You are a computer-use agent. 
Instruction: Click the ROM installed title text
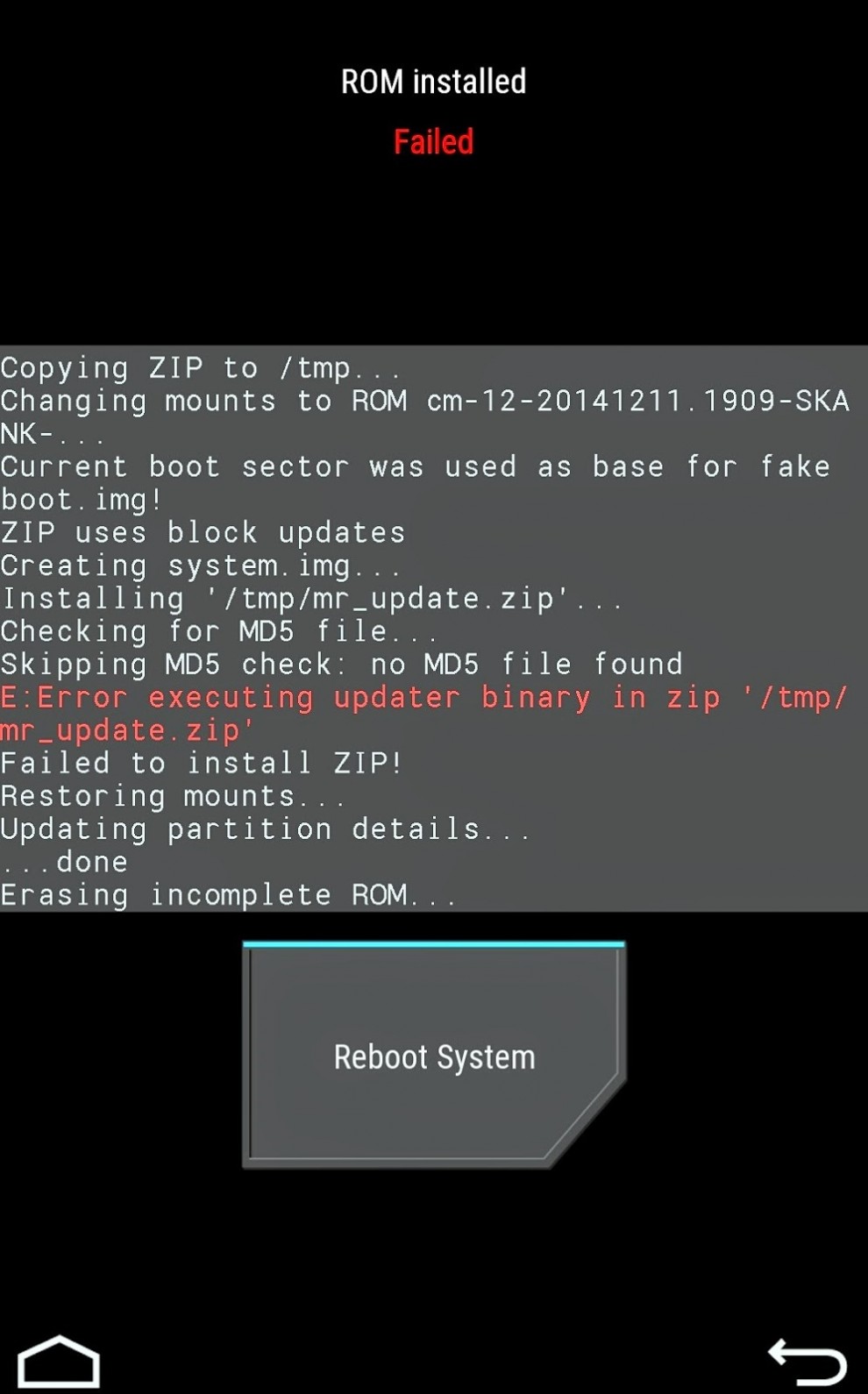(x=433, y=82)
